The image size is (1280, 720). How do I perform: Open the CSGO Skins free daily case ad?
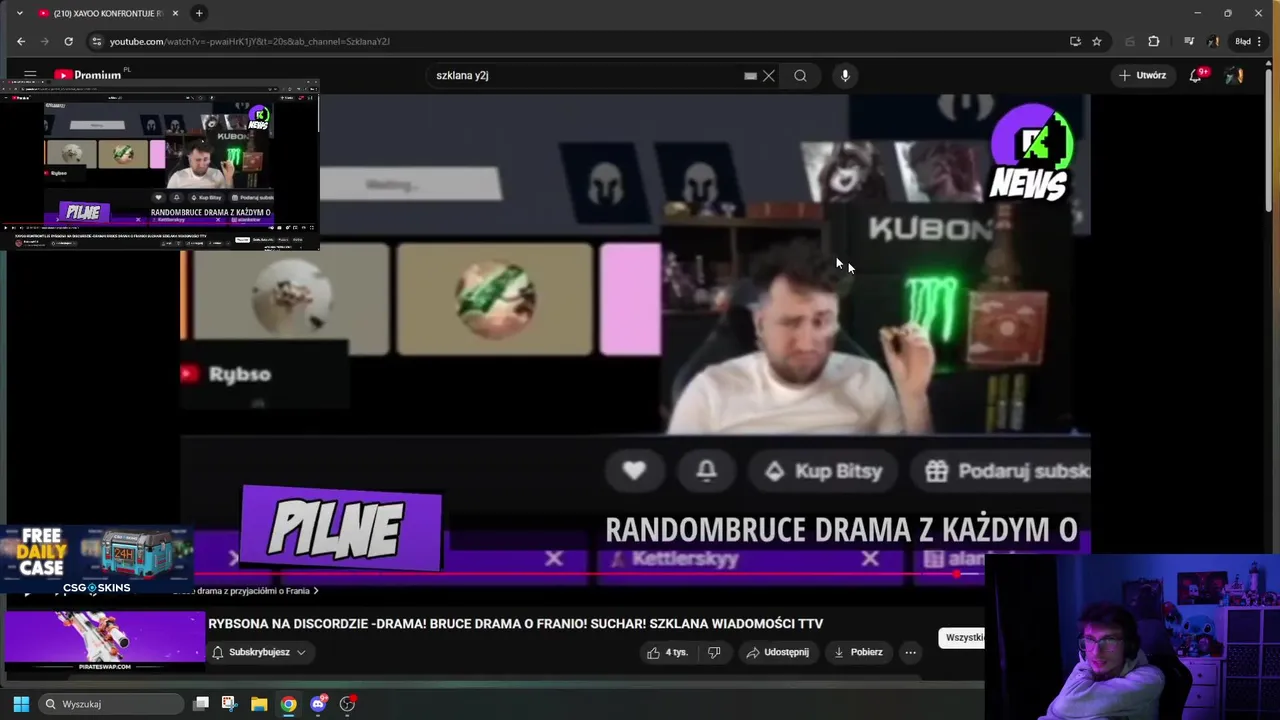pos(97,561)
